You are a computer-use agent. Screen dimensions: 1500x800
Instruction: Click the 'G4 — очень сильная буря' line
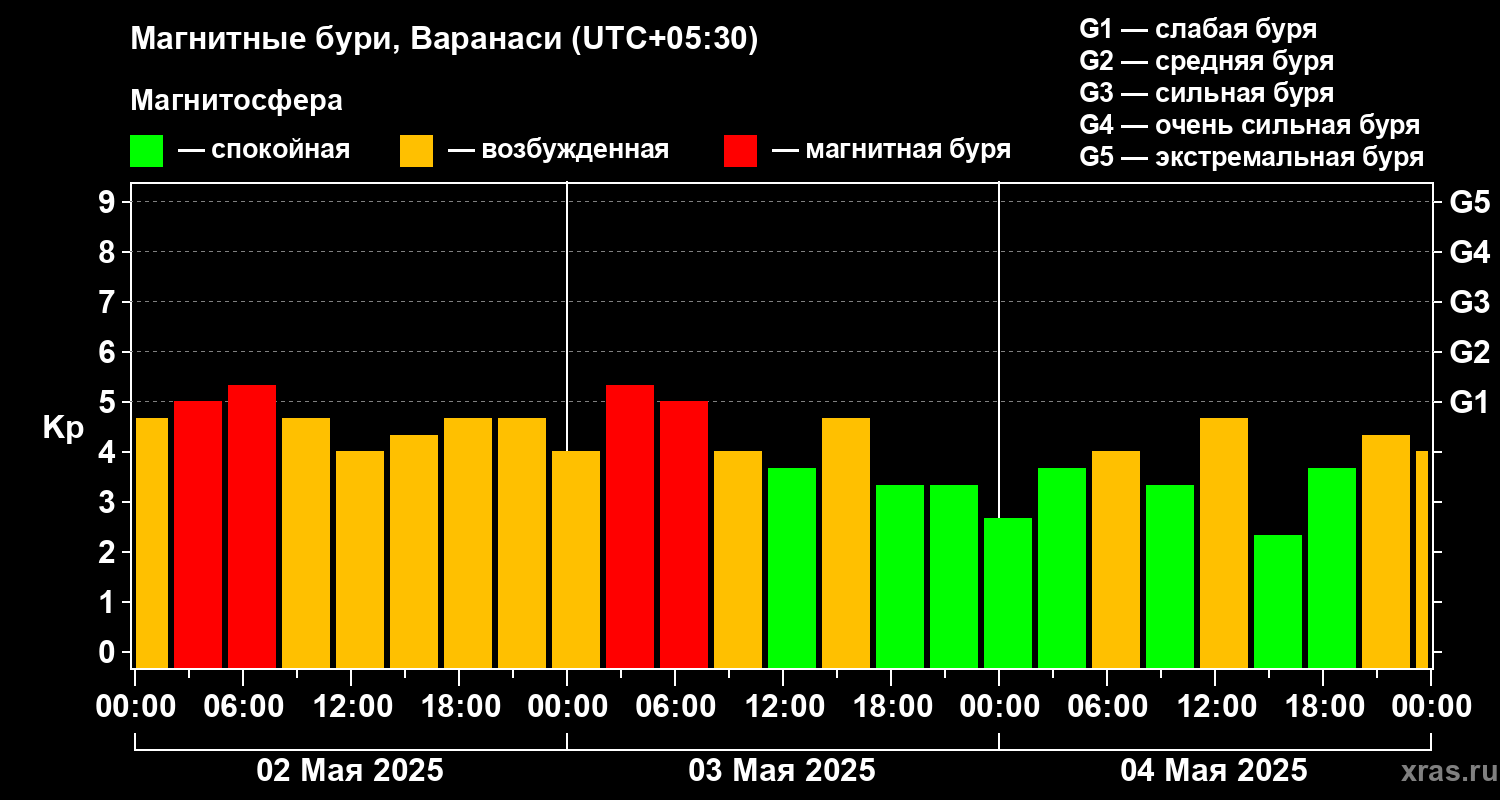point(1250,125)
